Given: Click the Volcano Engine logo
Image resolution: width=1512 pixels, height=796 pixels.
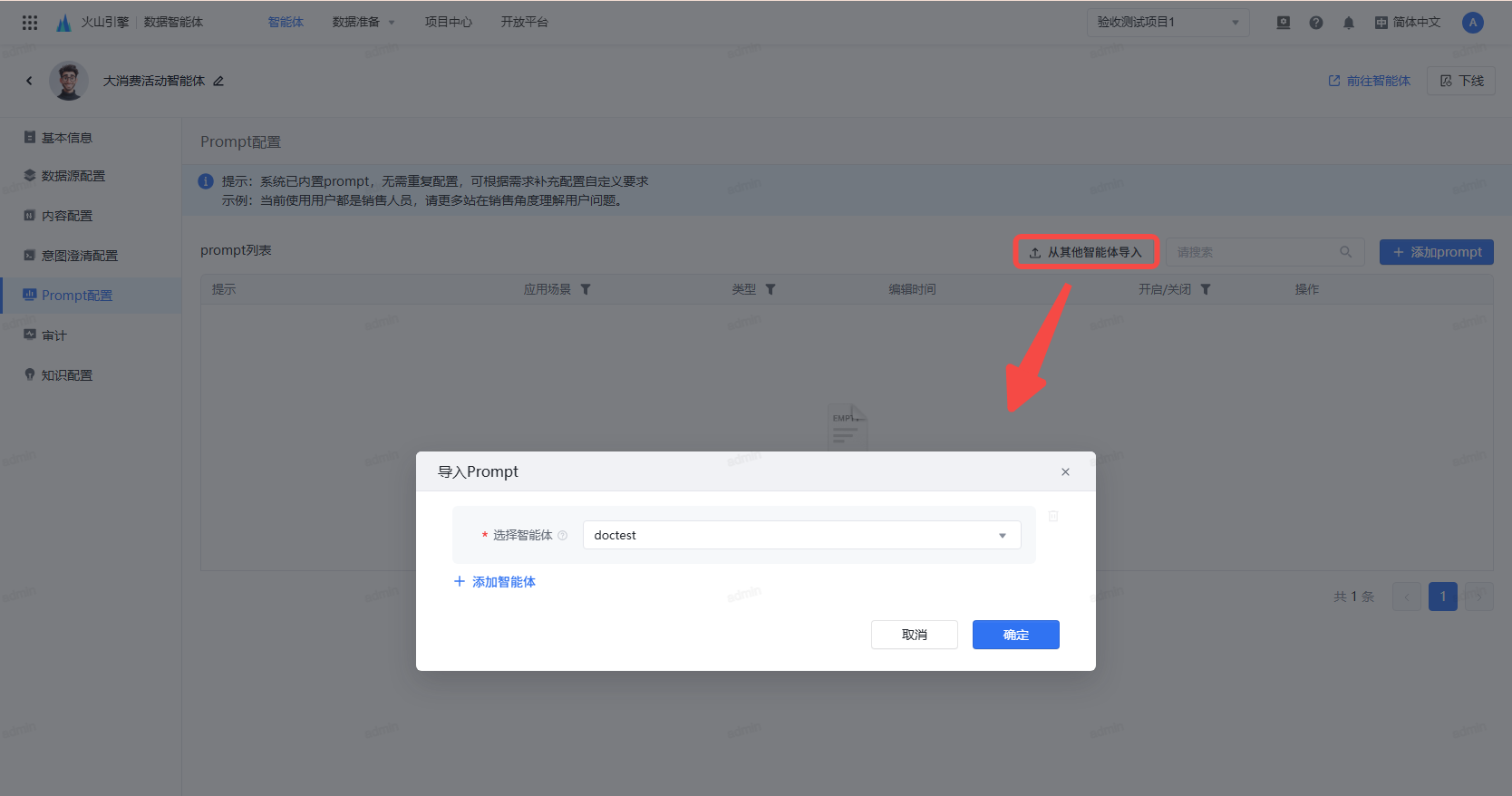Looking at the screenshot, I should coord(63,23).
